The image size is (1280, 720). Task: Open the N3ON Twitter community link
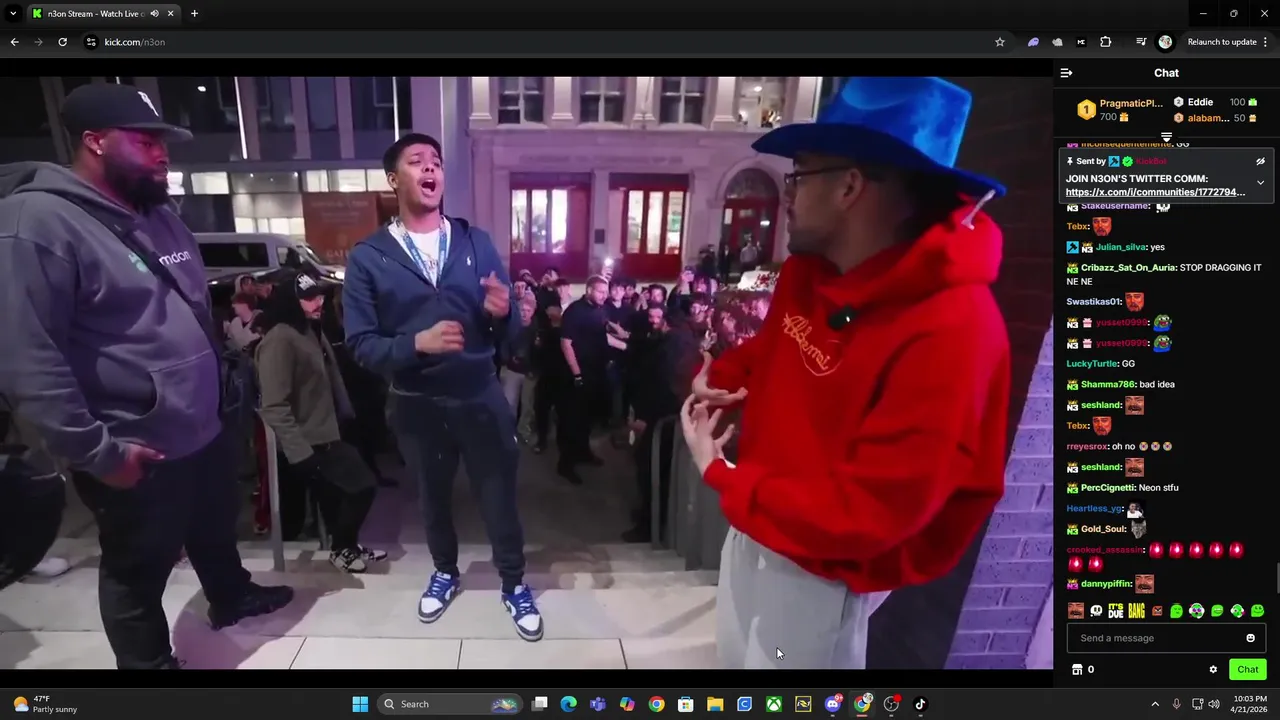[1155, 192]
